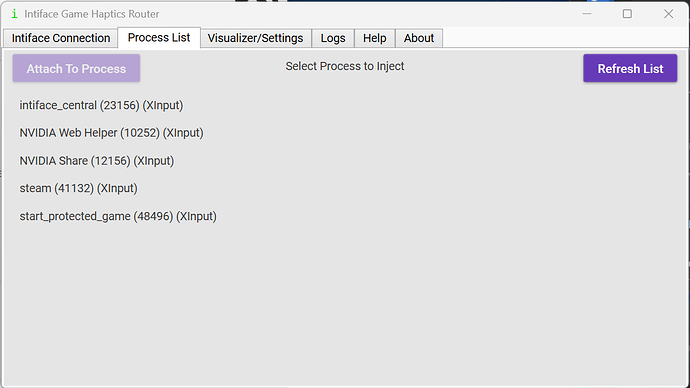Switch to the Intiface Connection tab
Viewport: 690px width, 388px height.
(61, 38)
